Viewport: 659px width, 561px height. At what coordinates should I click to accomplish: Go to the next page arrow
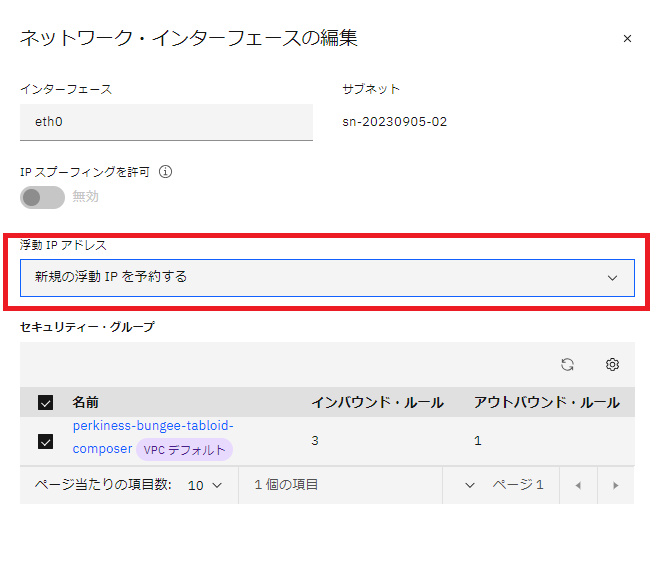tap(616, 485)
